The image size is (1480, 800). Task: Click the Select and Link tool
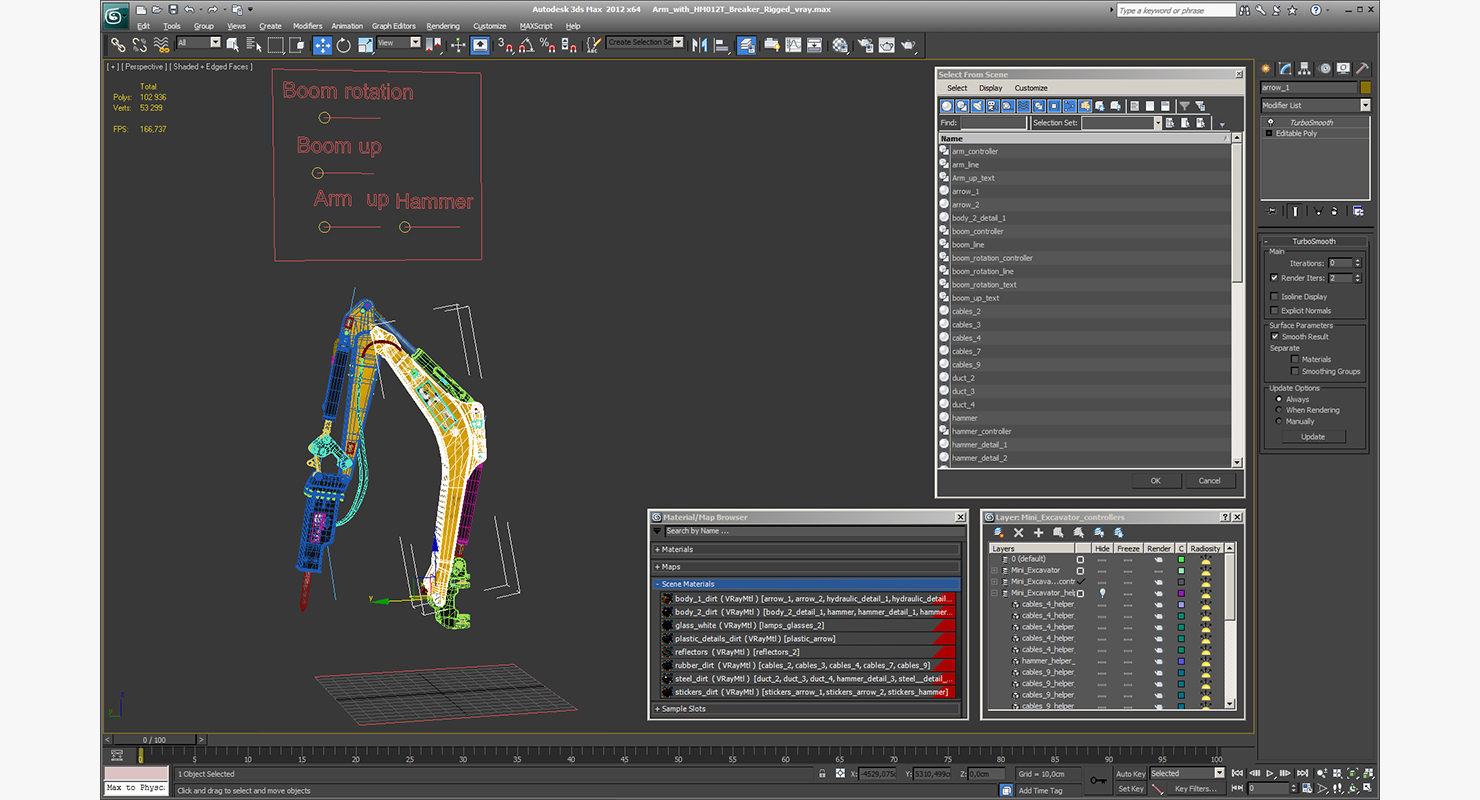coord(118,45)
